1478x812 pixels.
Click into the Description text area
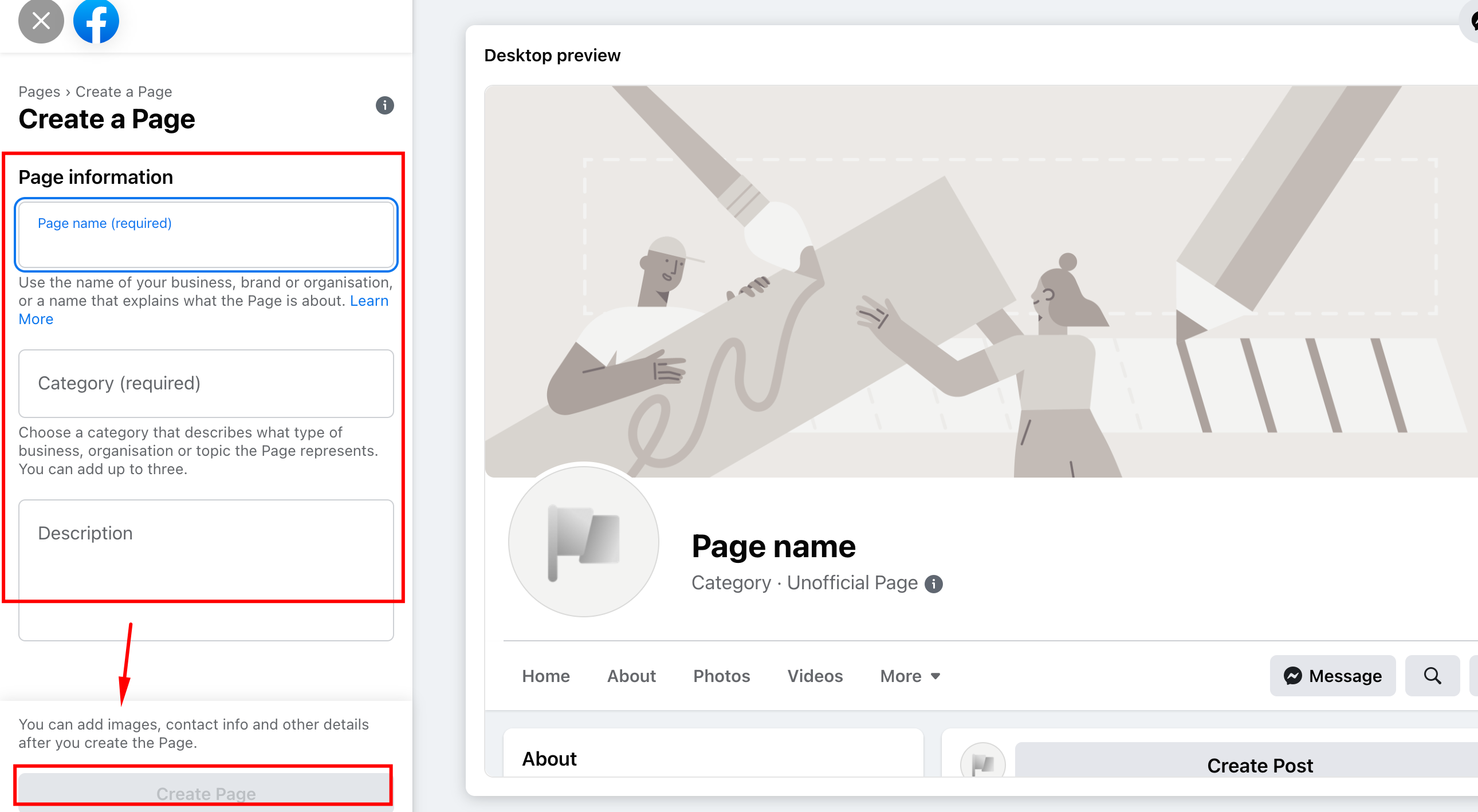click(206, 570)
